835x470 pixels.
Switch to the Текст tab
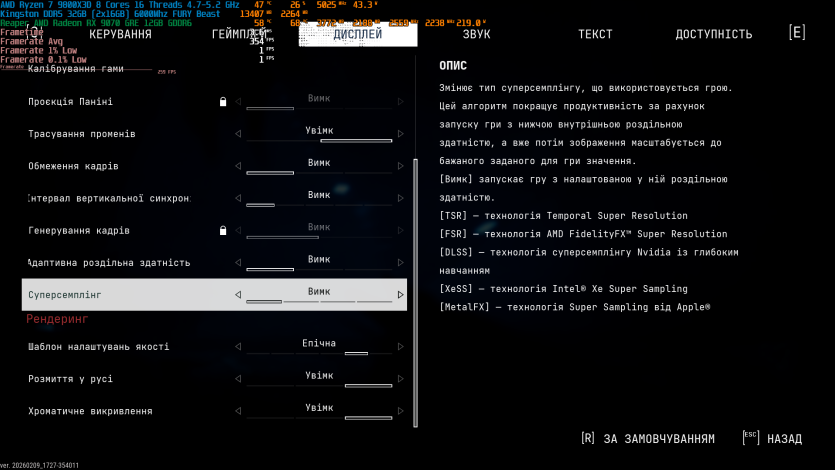[x=595, y=34]
